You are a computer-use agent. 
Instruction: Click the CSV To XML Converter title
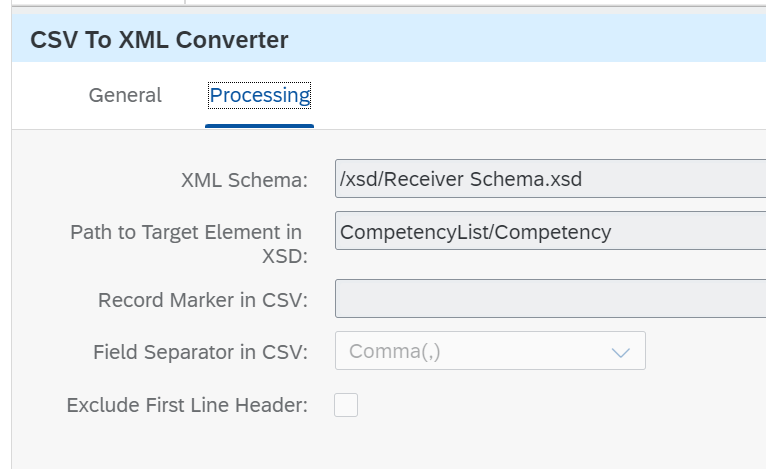(x=159, y=40)
